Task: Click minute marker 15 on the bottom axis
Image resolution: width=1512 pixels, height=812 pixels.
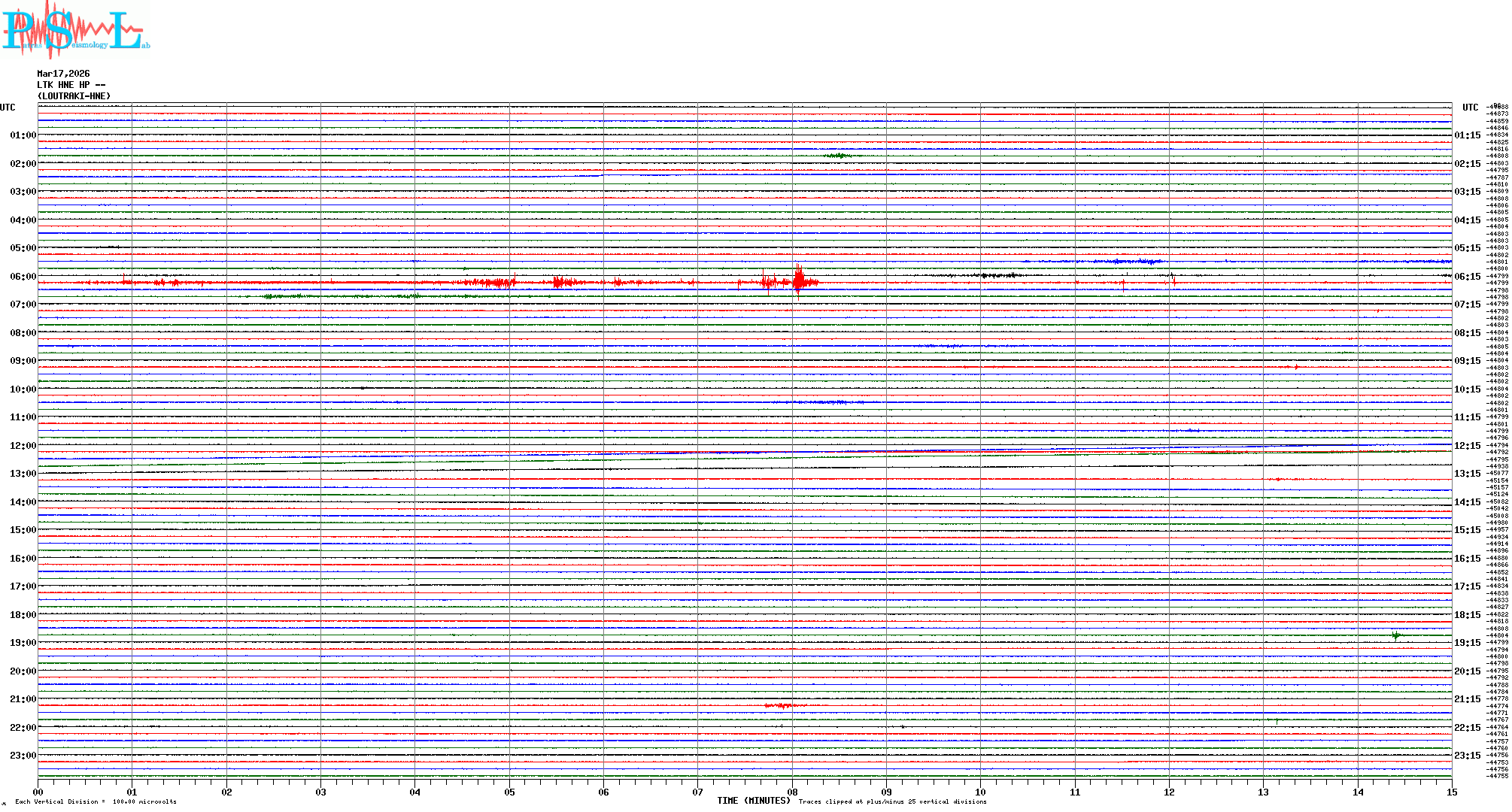Action: click(x=1451, y=792)
